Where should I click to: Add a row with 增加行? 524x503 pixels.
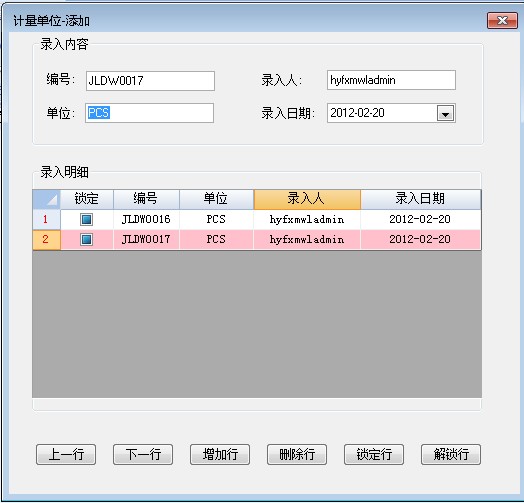point(220,455)
